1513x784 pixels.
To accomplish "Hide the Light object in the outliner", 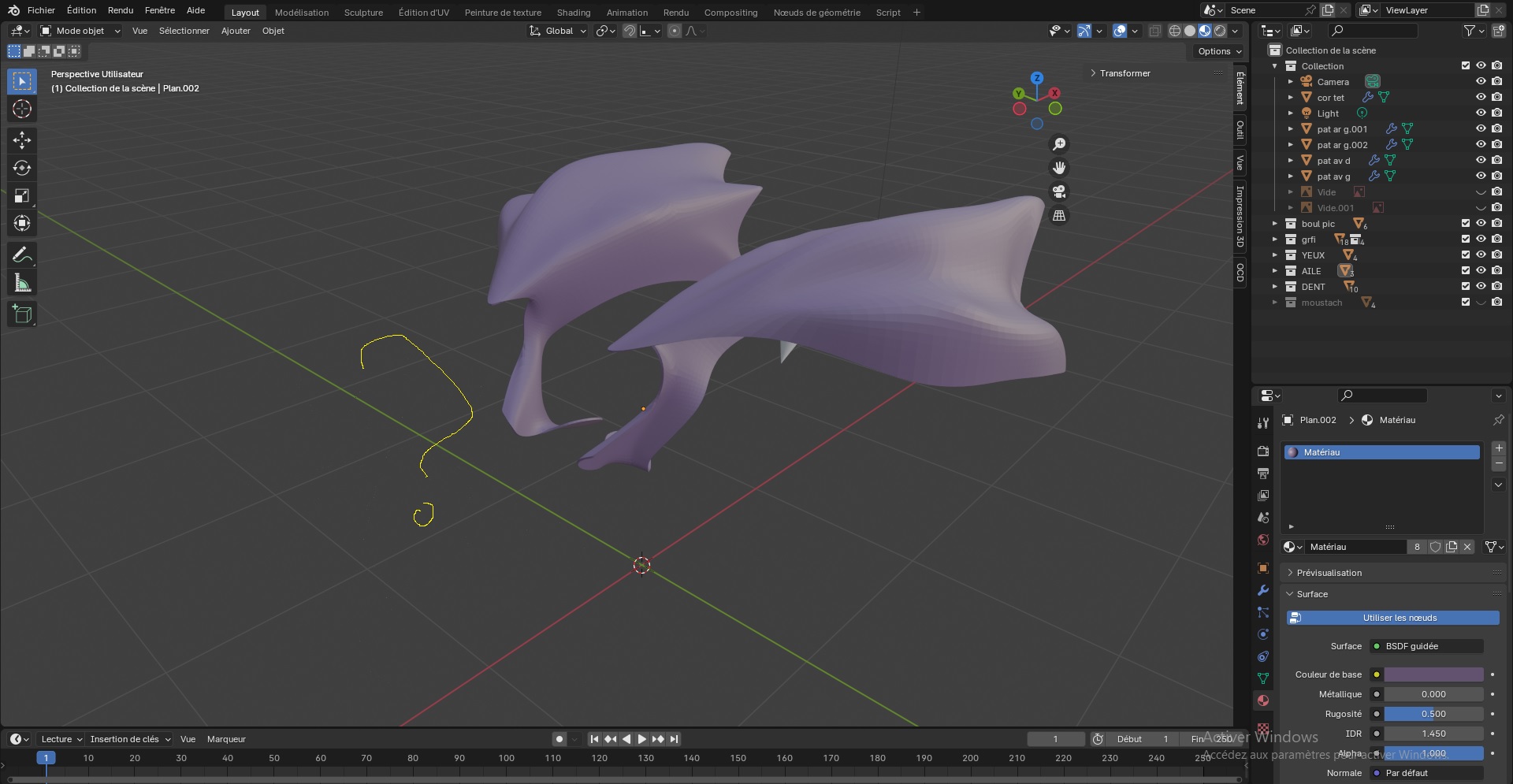I will click(x=1481, y=113).
